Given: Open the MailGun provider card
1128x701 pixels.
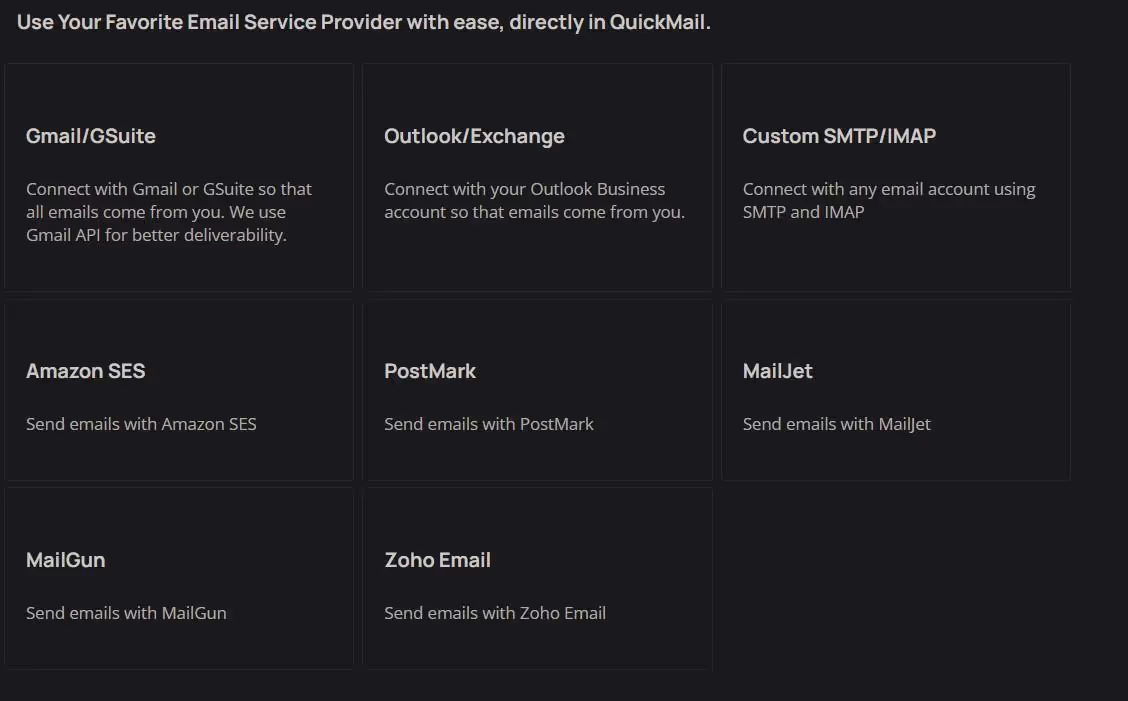Looking at the screenshot, I should pyautogui.click(x=178, y=578).
